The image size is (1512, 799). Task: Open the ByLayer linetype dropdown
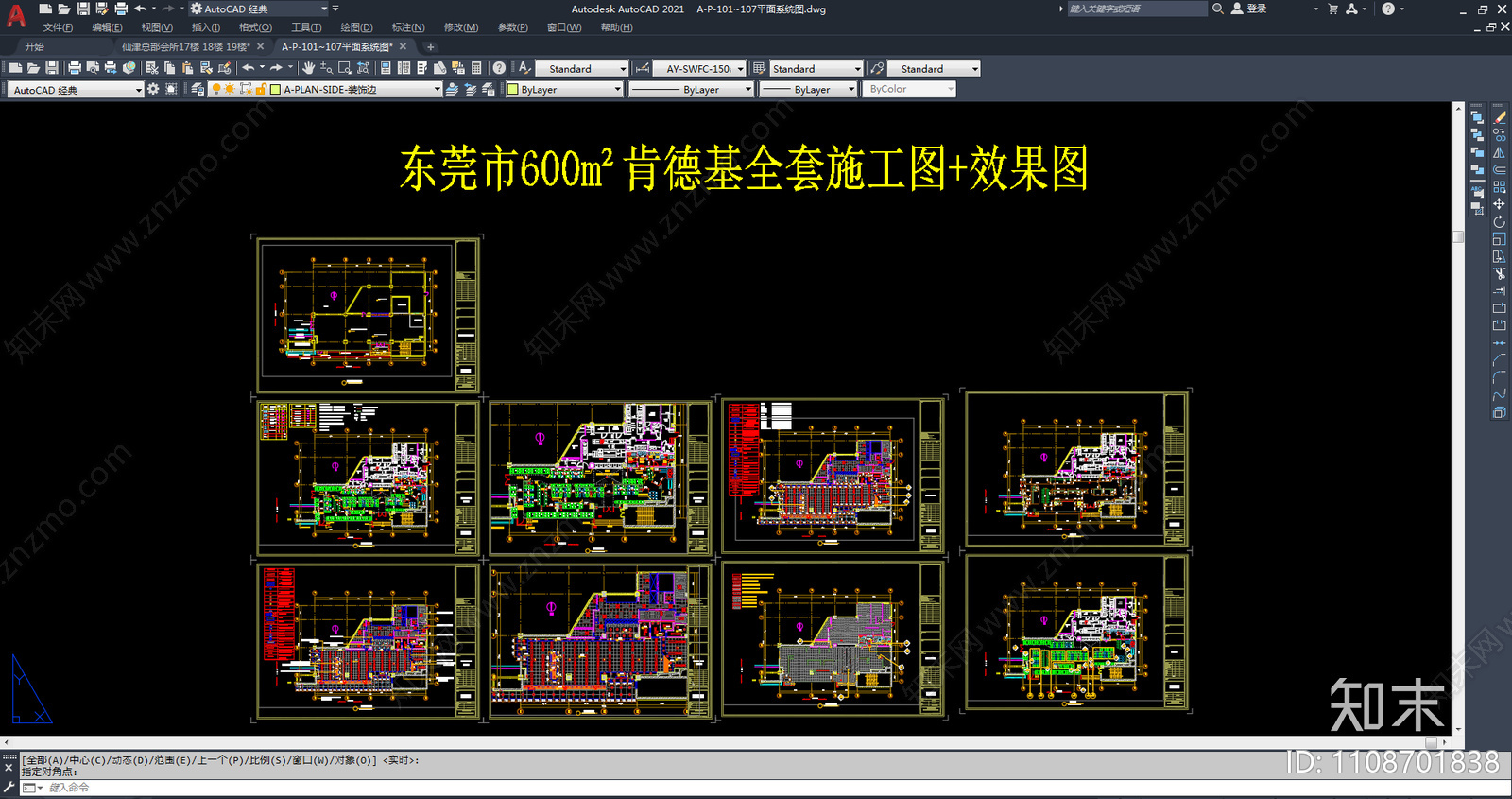[x=747, y=89]
